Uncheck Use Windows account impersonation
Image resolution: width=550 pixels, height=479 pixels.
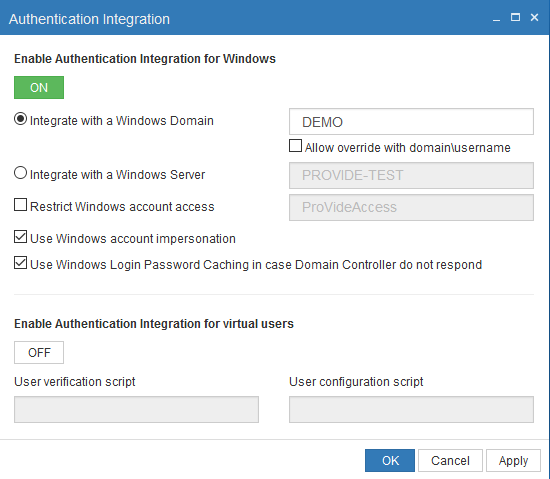20,237
